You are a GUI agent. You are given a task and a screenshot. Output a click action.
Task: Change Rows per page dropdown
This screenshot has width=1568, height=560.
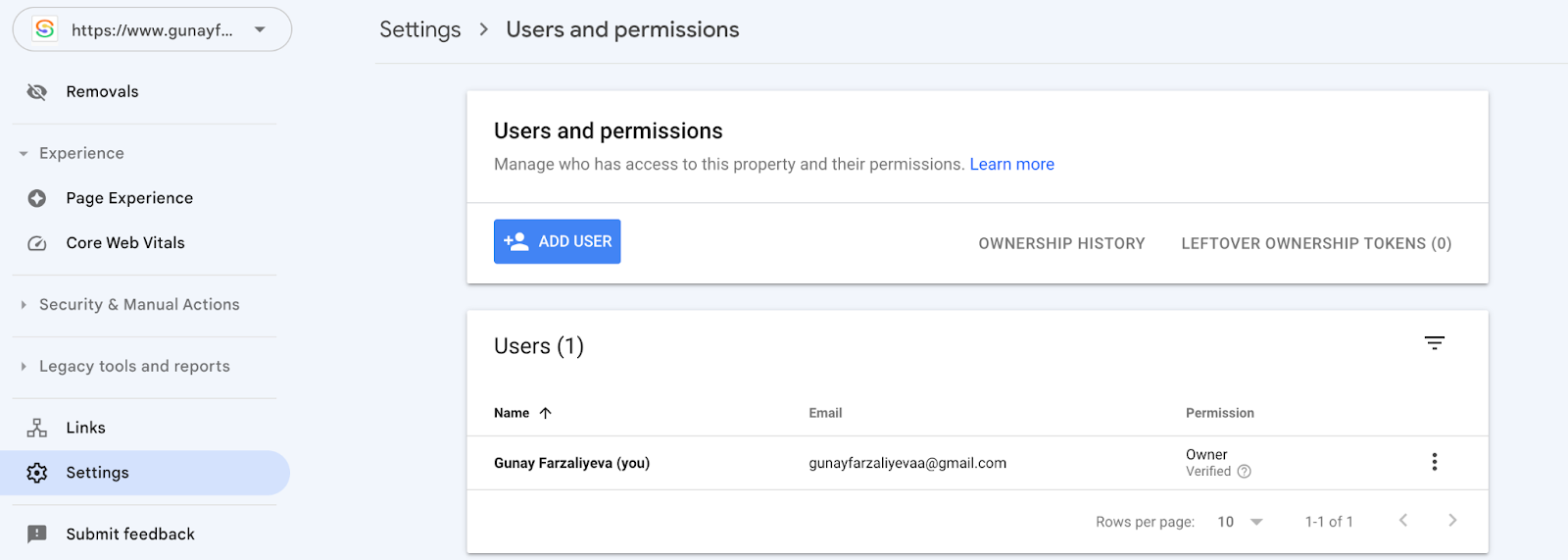[x=1240, y=522]
